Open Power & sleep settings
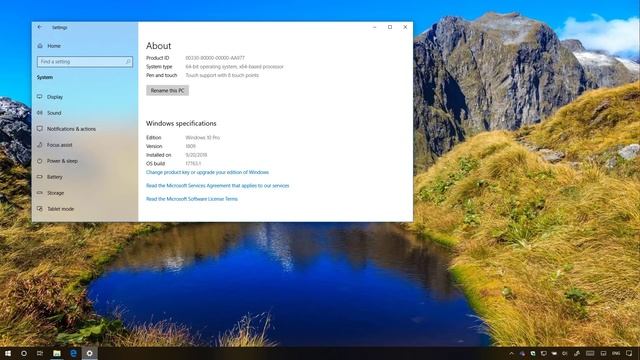Viewport: 640px width, 360px height. 58,161
